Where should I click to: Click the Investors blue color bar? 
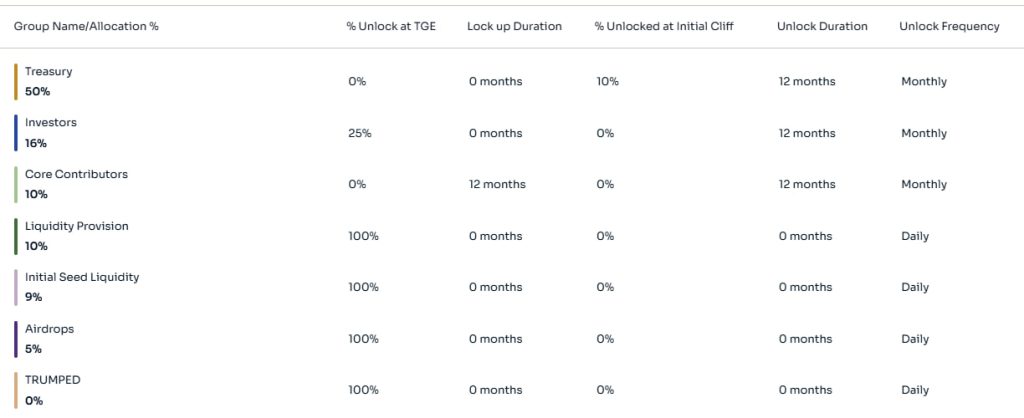click(16, 133)
